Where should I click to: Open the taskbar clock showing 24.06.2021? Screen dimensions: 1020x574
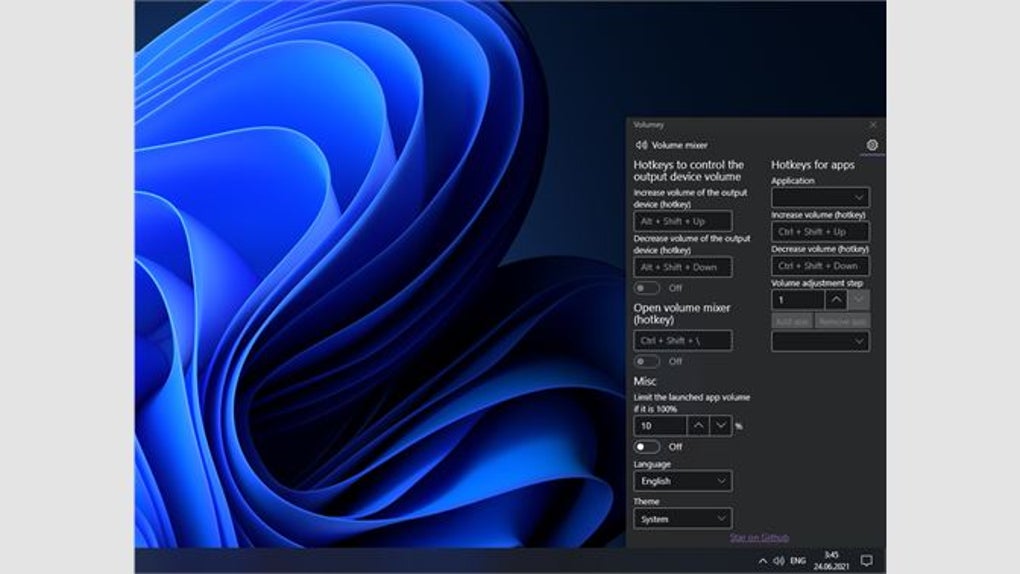click(831, 560)
